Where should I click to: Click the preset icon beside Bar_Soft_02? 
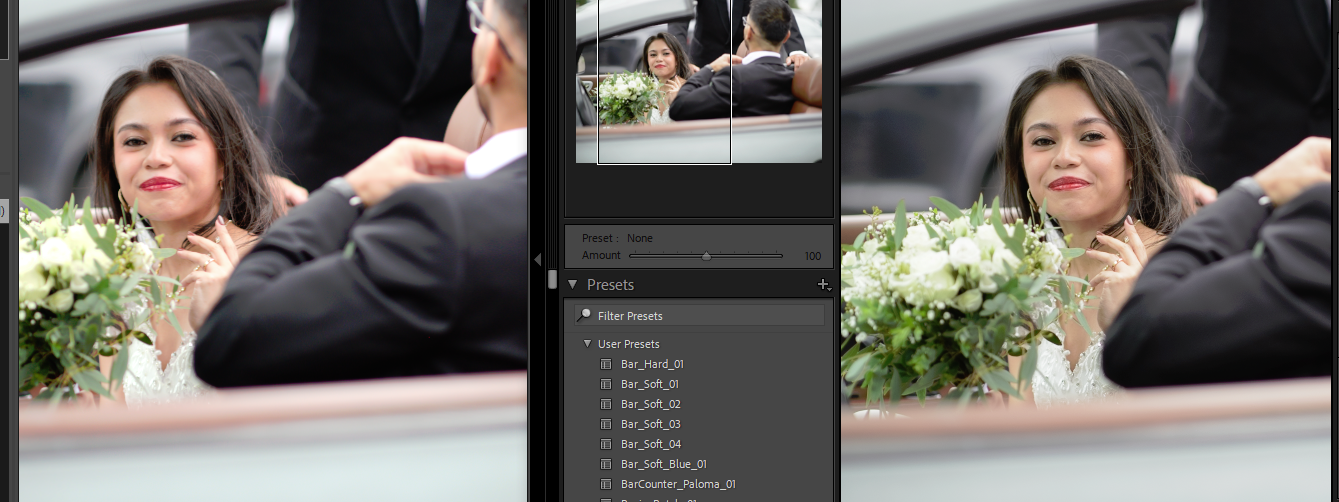point(606,404)
